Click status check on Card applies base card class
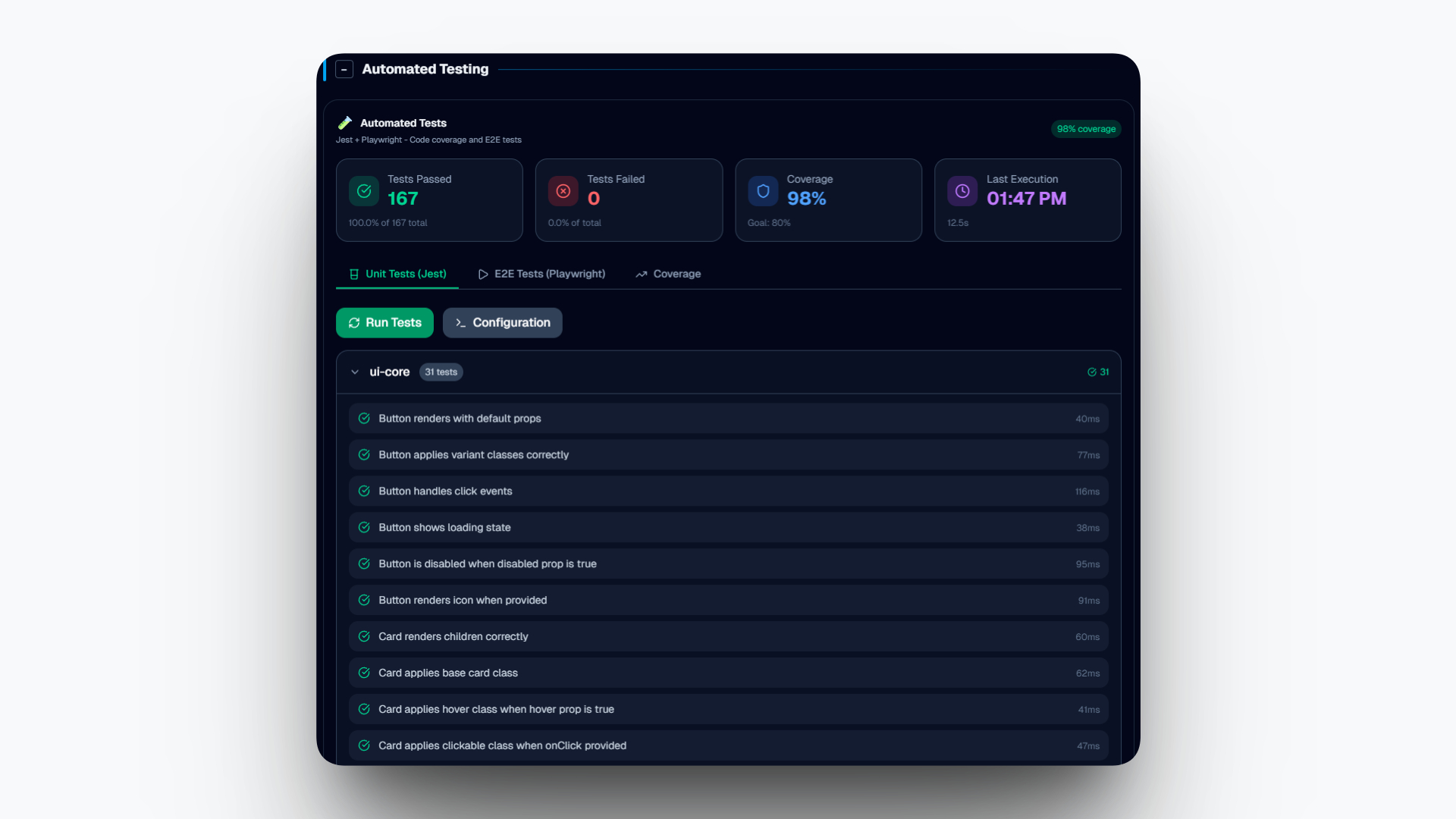The width and height of the screenshot is (1456, 819). [x=364, y=673]
